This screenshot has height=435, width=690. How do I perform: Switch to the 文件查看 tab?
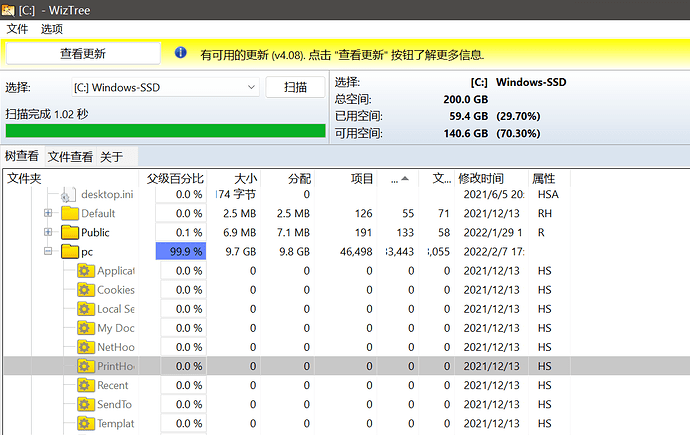70,157
